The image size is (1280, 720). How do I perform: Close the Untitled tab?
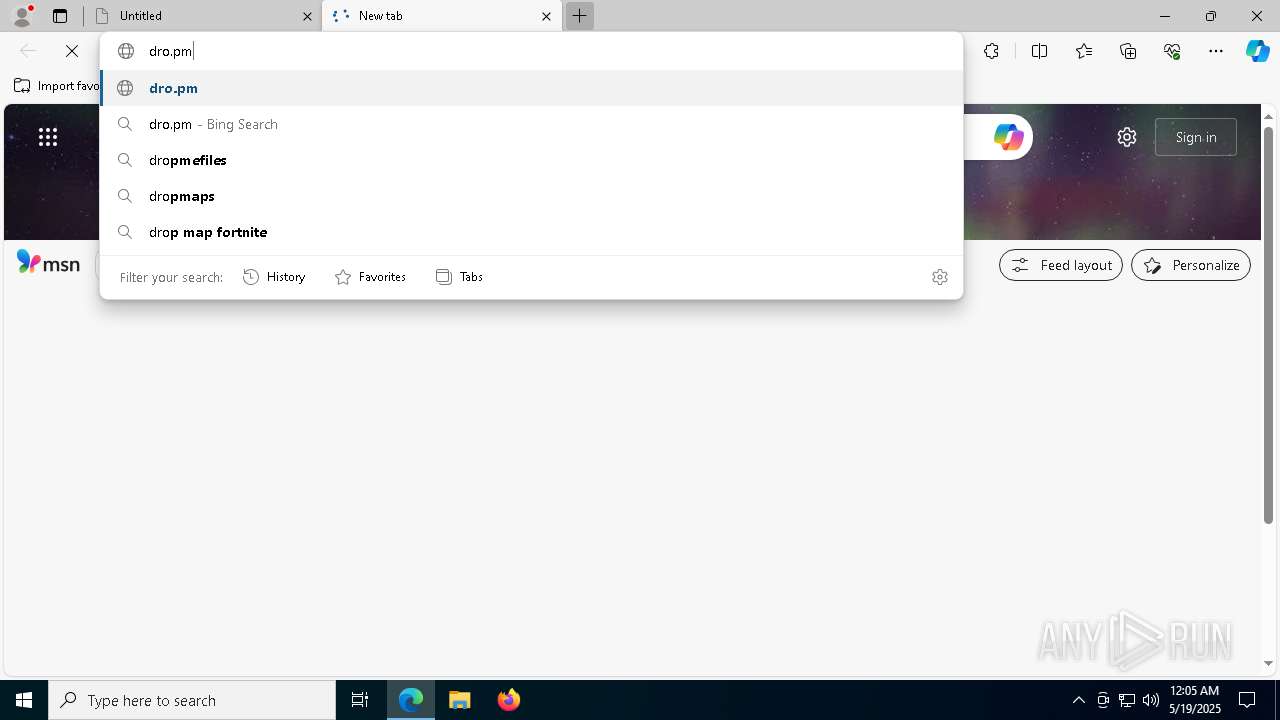307,16
